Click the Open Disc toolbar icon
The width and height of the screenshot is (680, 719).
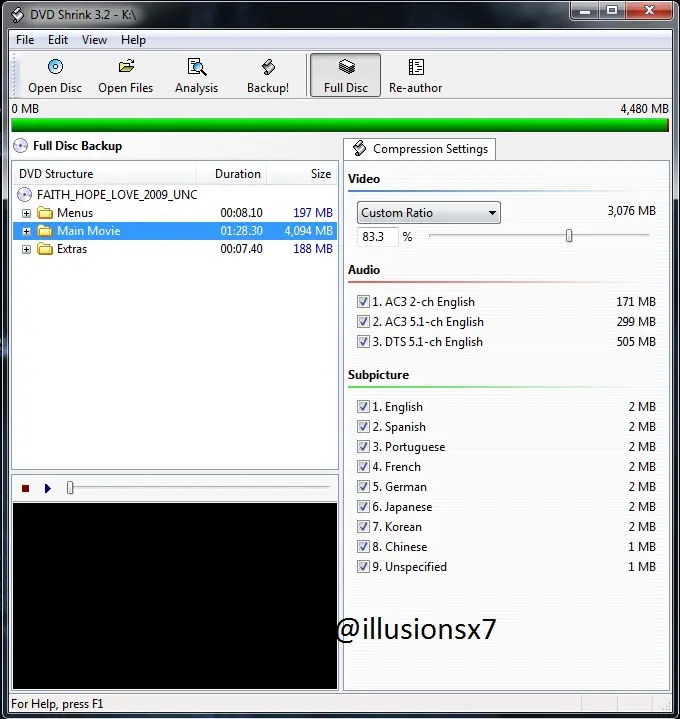point(55,66)
